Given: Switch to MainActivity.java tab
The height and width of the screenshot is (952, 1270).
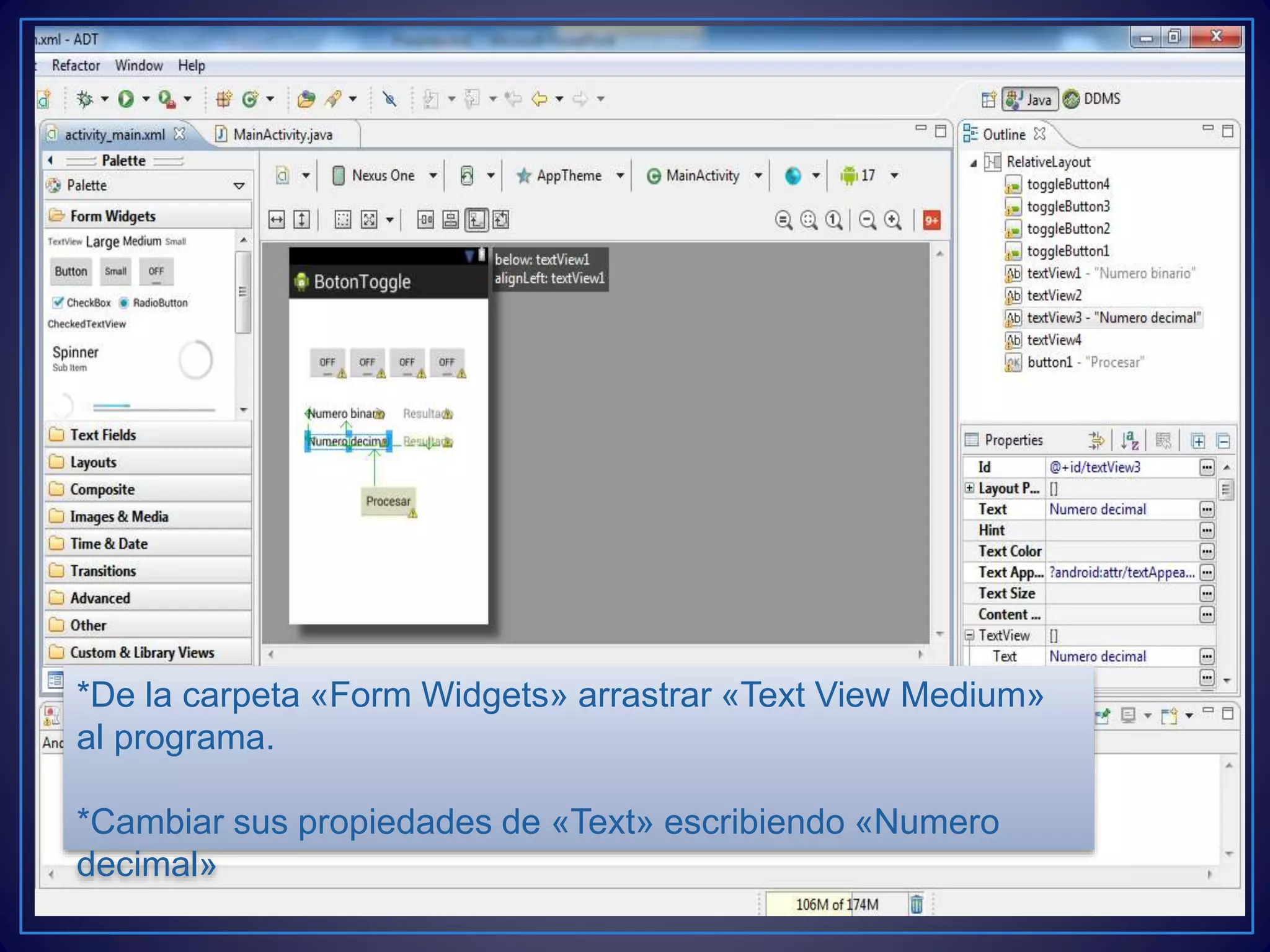Looking at the screenshot, I should point(283,134).
